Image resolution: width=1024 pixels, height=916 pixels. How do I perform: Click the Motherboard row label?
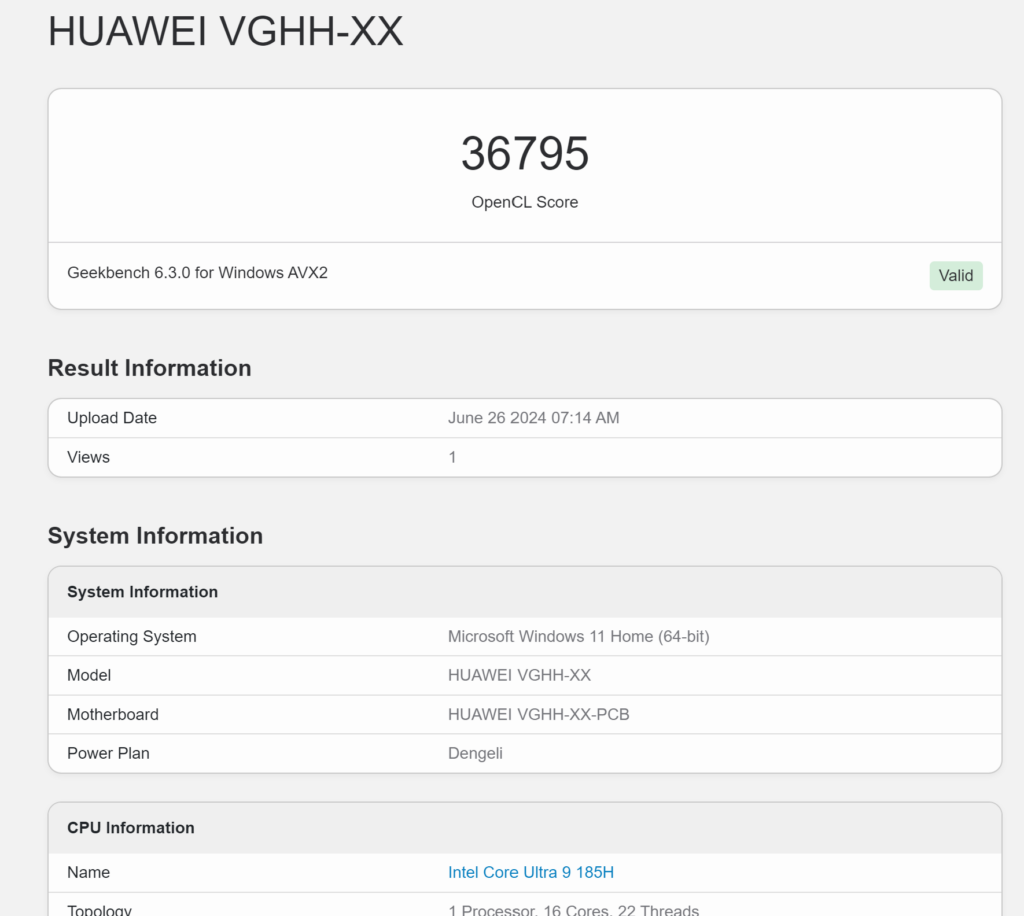[112, 714]
